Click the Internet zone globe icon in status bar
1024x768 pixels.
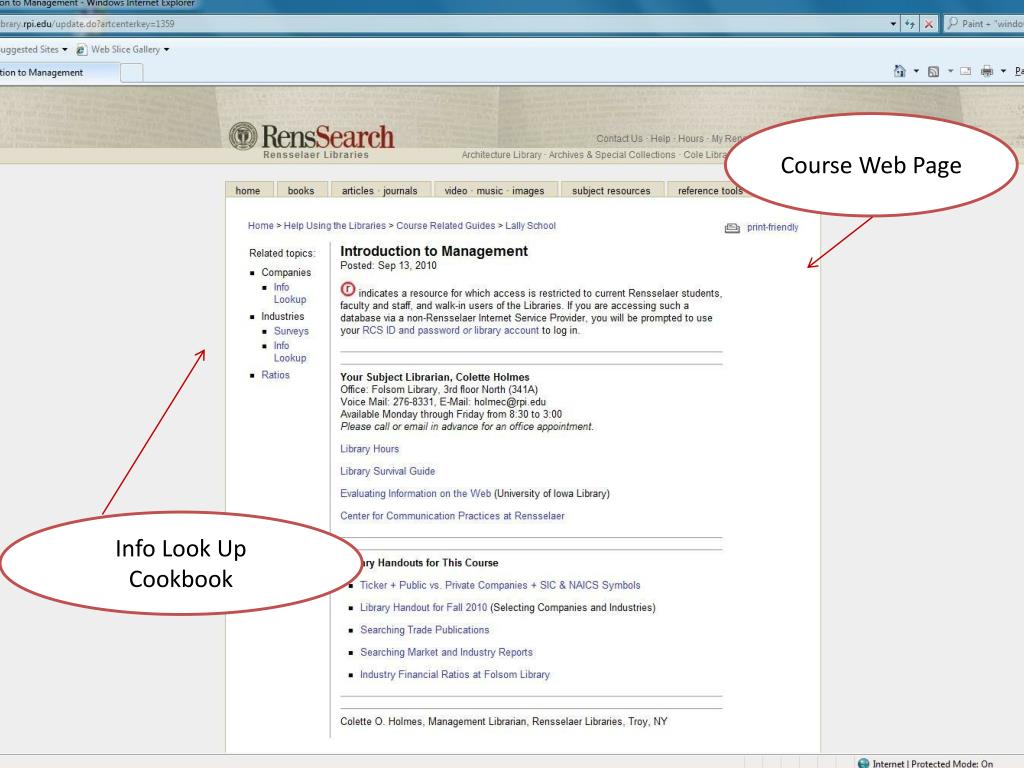863,763
